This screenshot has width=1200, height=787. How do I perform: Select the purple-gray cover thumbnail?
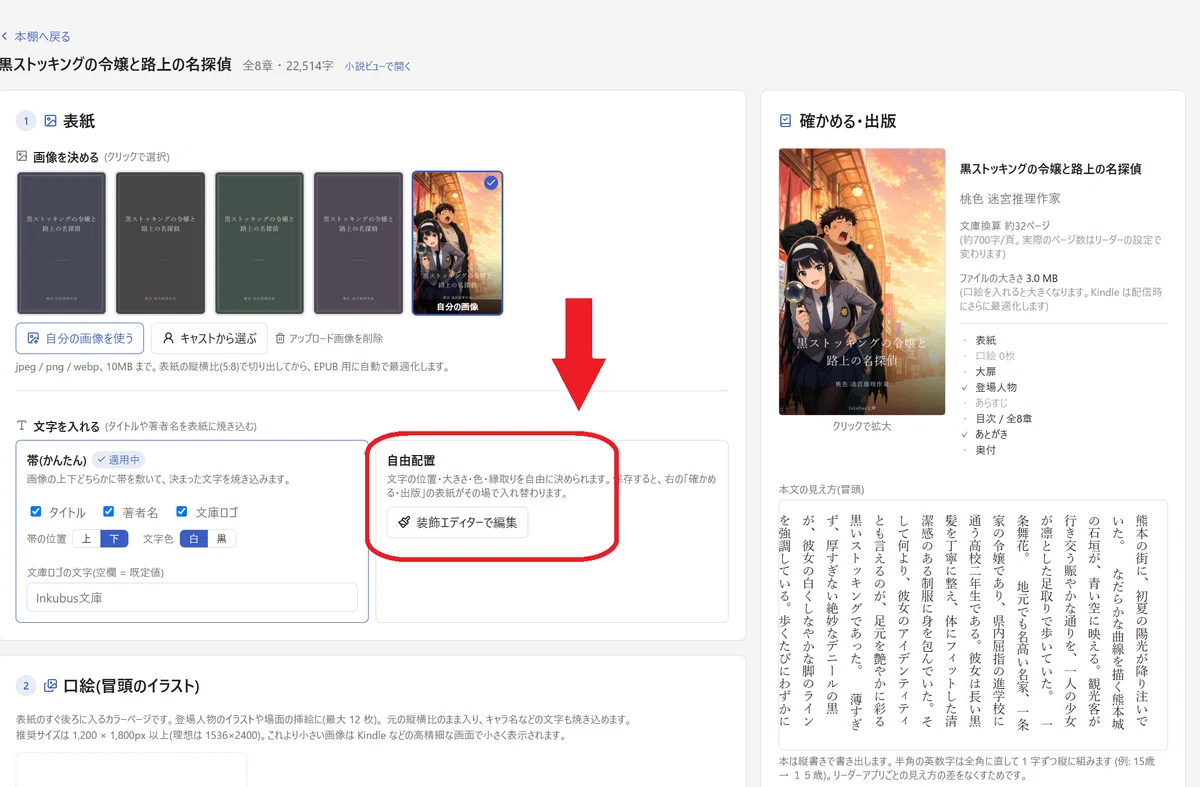358,243
